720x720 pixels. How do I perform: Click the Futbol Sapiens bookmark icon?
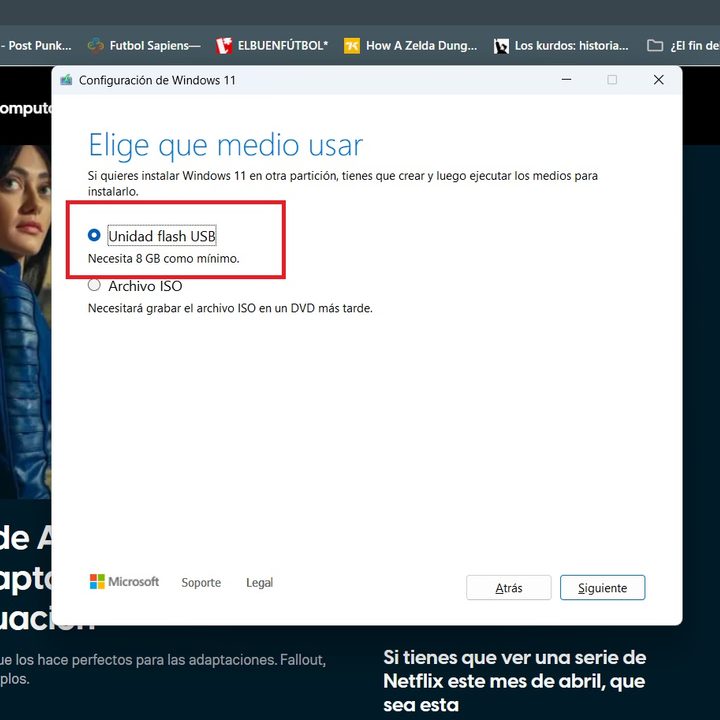(96, 45)
